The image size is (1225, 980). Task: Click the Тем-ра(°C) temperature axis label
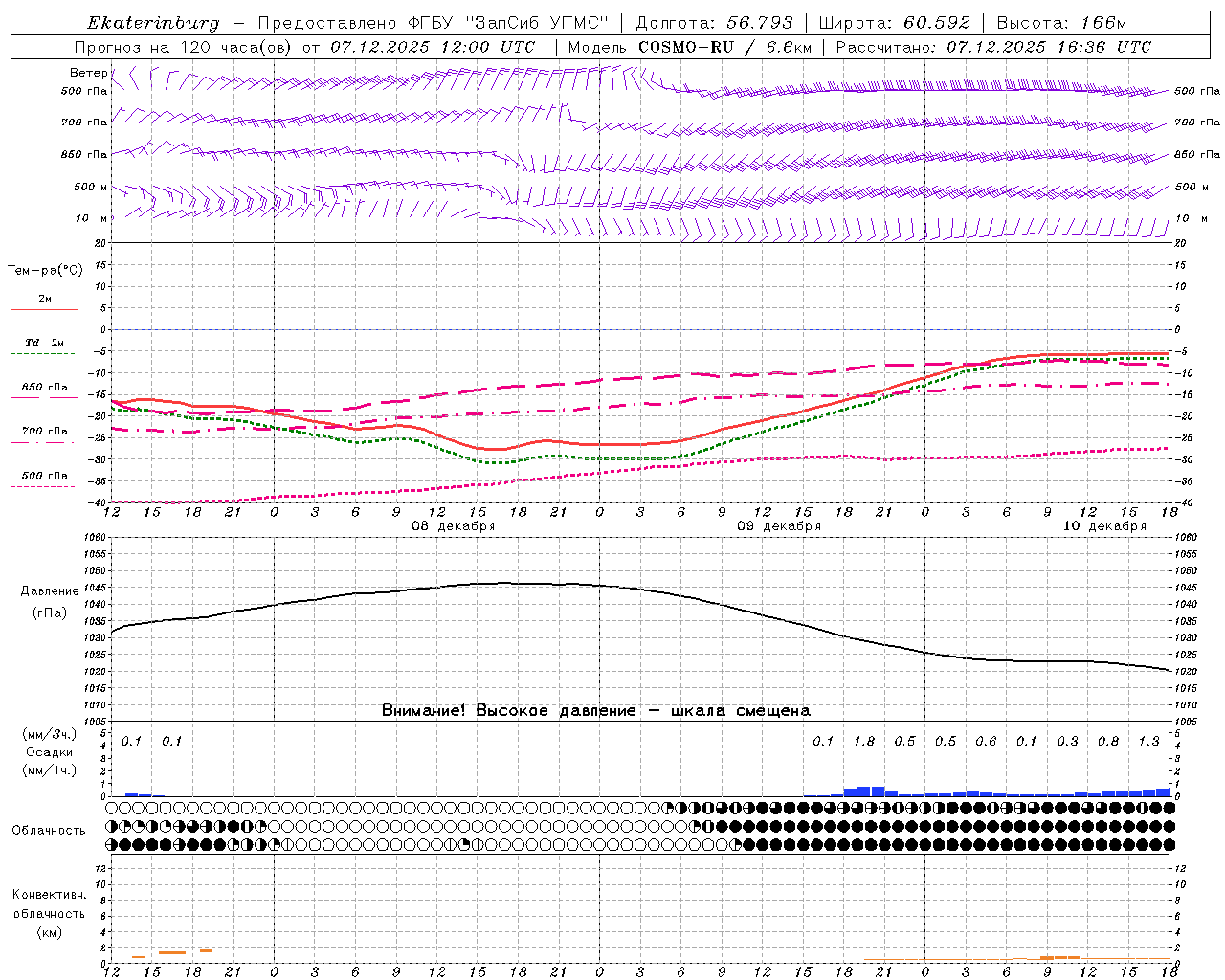[x=45, y=271]
